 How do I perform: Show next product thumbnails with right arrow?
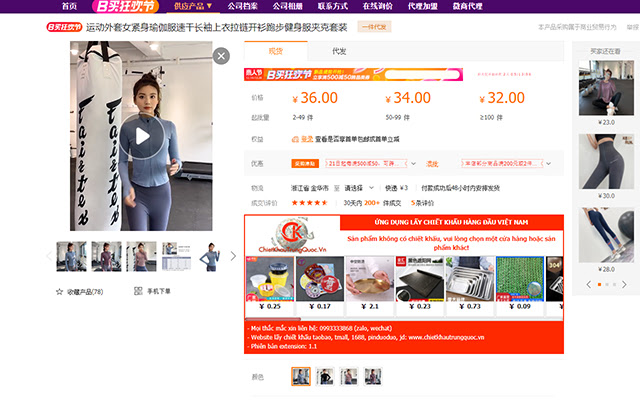click(x=233, y=256)
